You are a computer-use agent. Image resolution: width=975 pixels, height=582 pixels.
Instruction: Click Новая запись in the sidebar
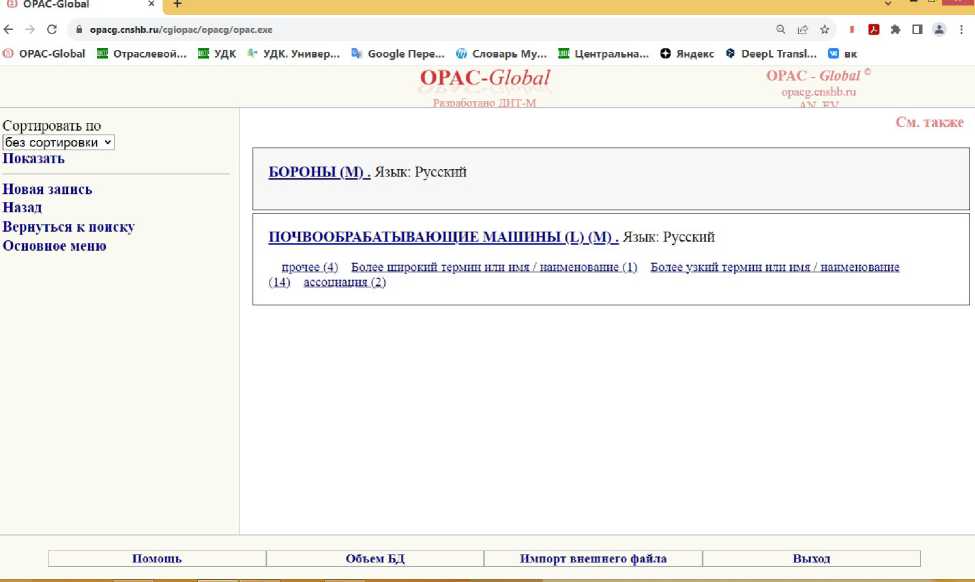point(47,189)
